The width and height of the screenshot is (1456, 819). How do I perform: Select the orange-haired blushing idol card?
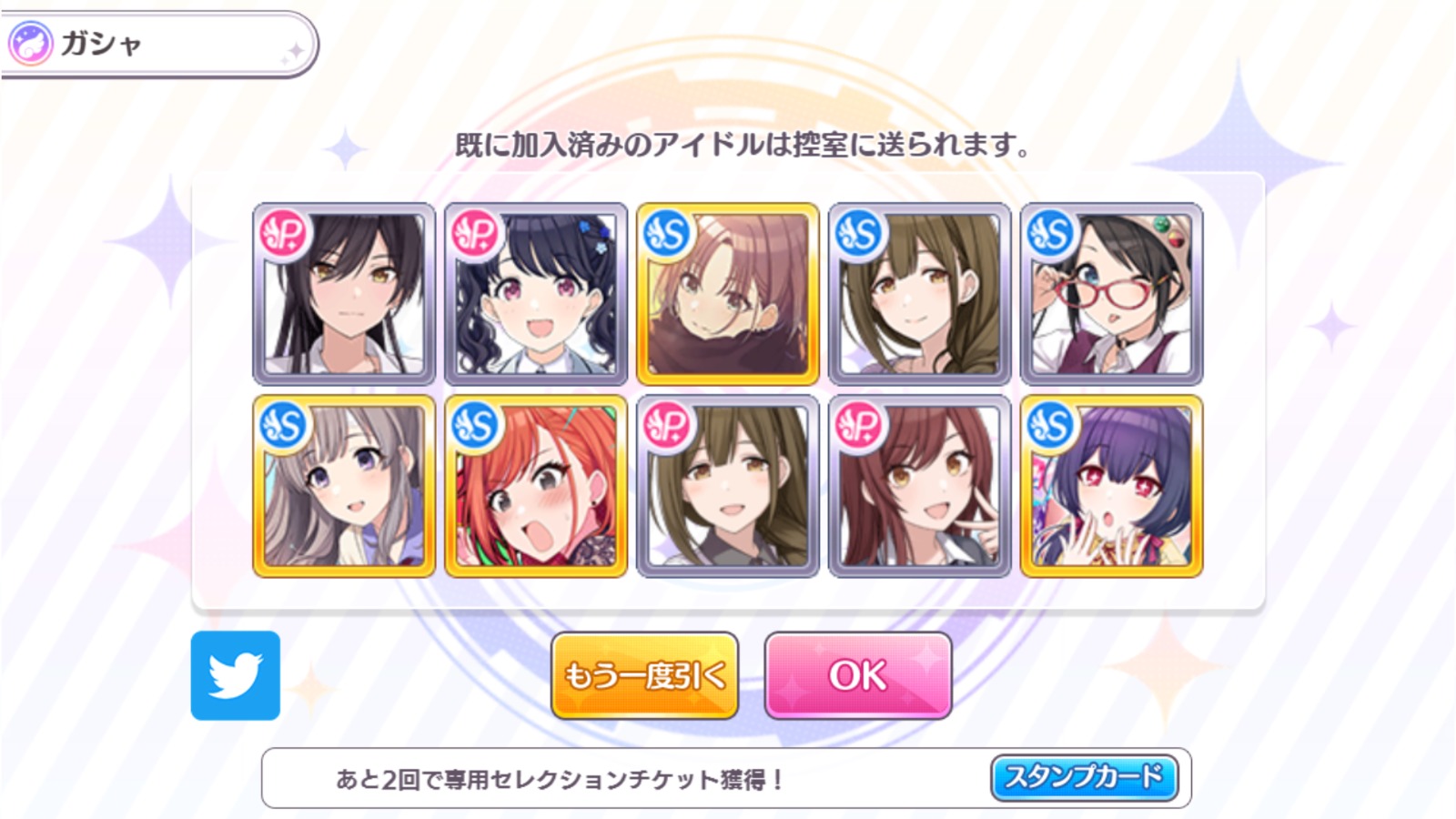(536, 486)
